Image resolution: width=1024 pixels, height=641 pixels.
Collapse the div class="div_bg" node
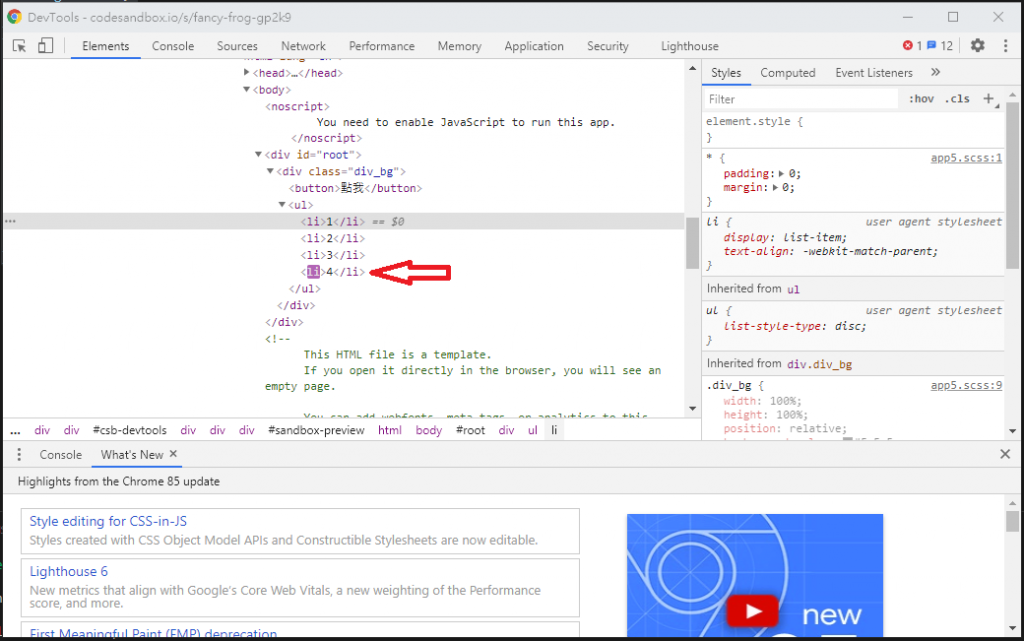click(x=270, y=171)
